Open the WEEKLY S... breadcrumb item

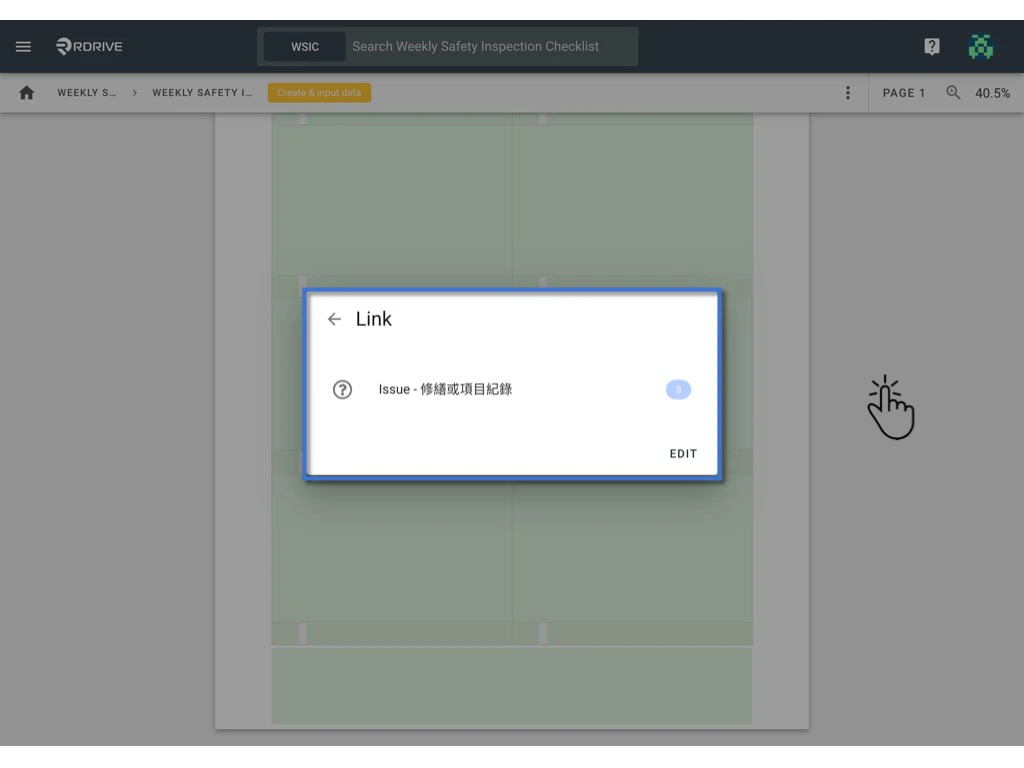tap(86, 92)
